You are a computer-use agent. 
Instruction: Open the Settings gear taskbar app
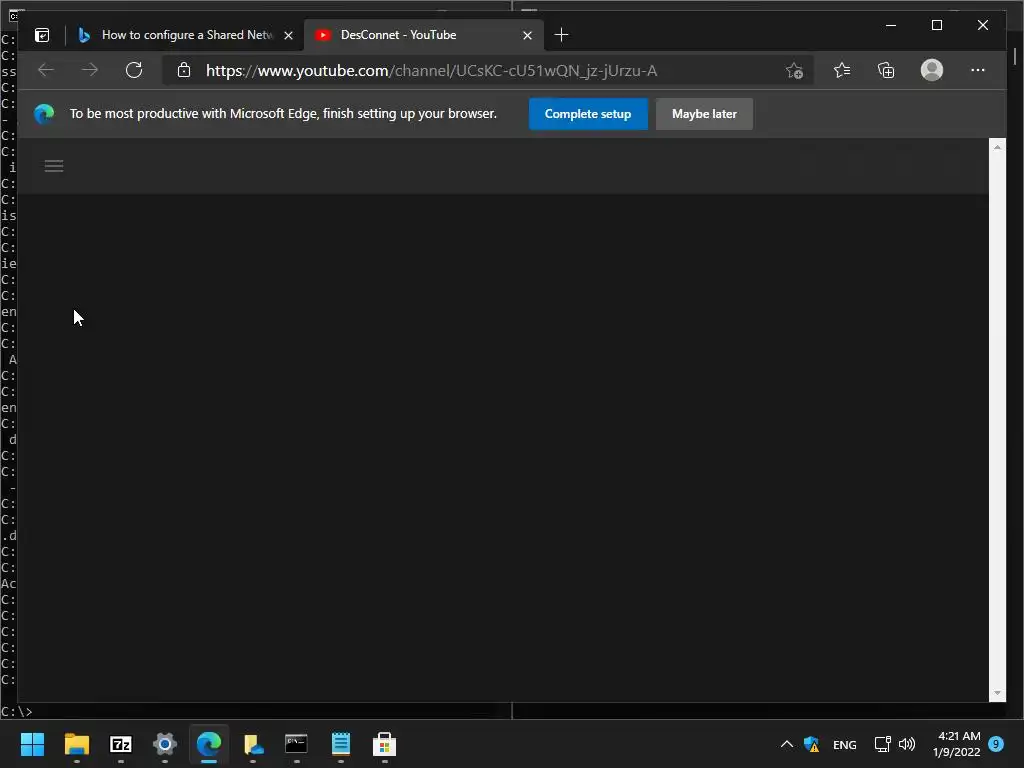165,744
